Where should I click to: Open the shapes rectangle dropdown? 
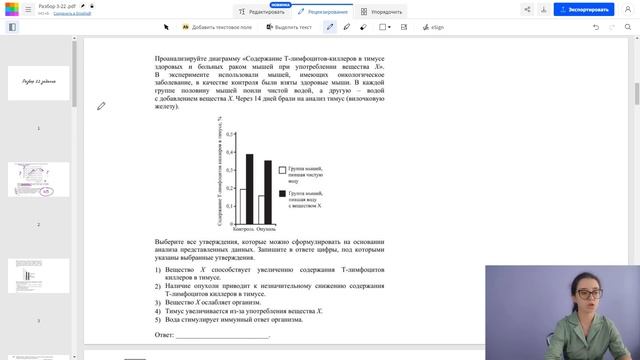(384, 27)
